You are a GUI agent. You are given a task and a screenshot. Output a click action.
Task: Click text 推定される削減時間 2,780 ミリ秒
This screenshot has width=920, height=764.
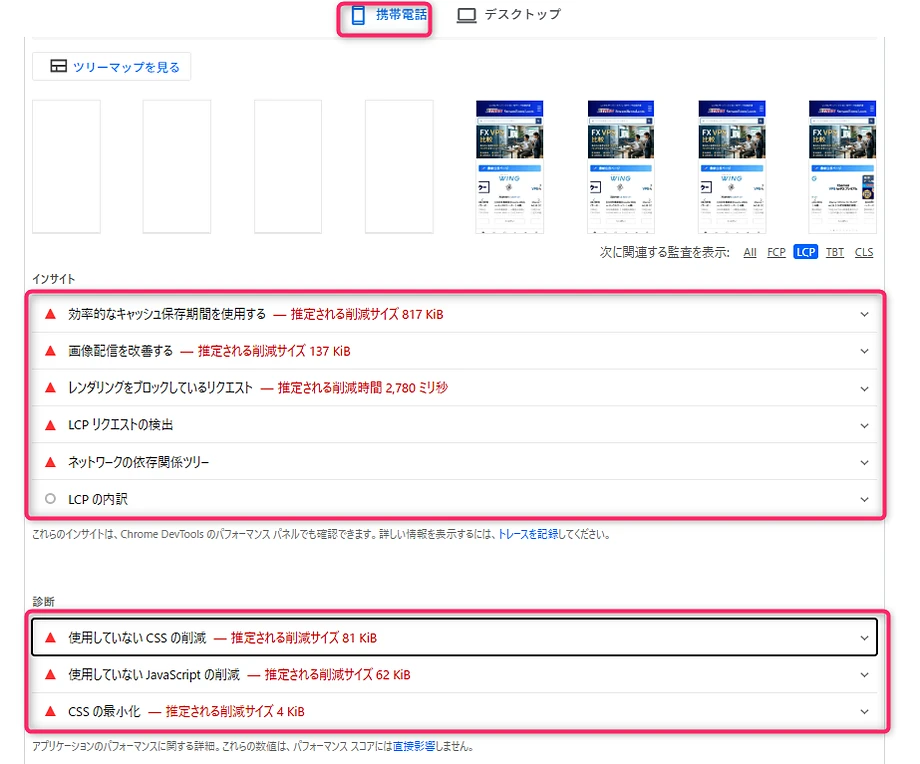[363, 388]
